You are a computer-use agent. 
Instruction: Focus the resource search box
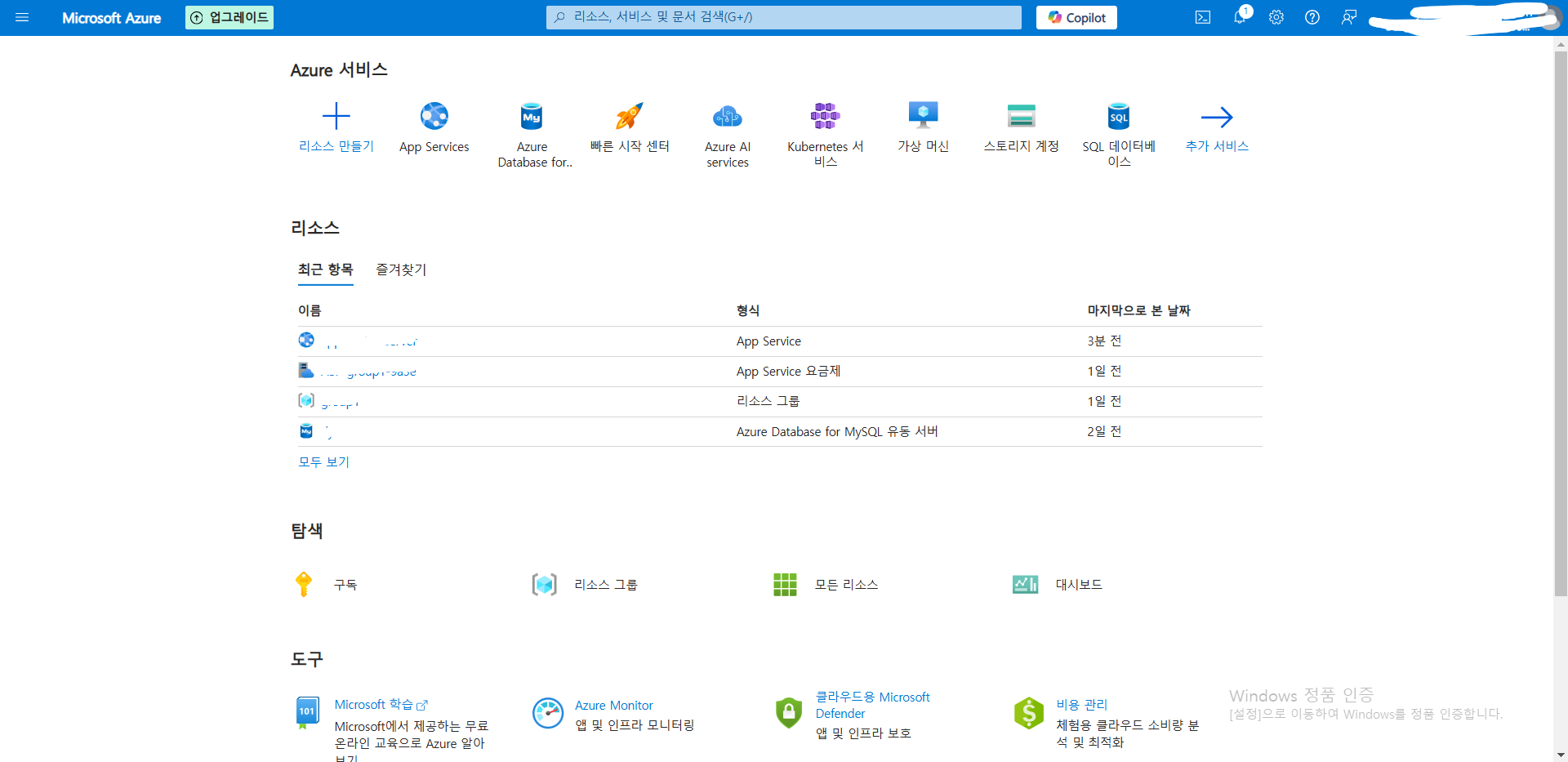(784, 17)
